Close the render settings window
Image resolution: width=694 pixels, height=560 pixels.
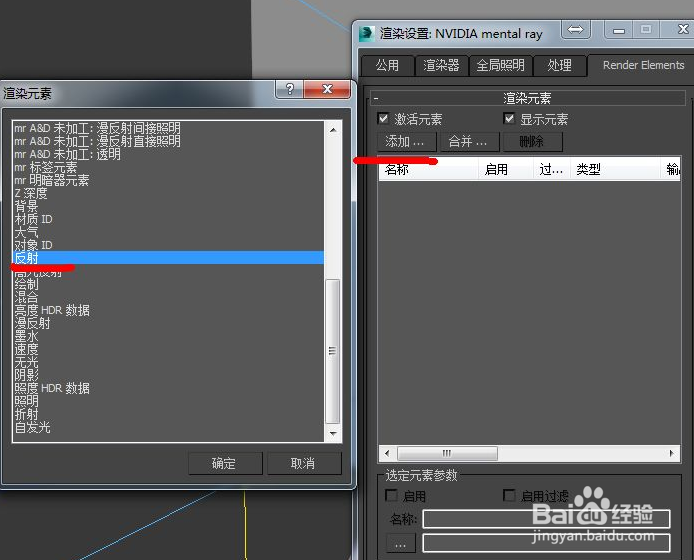pos(682,30)
